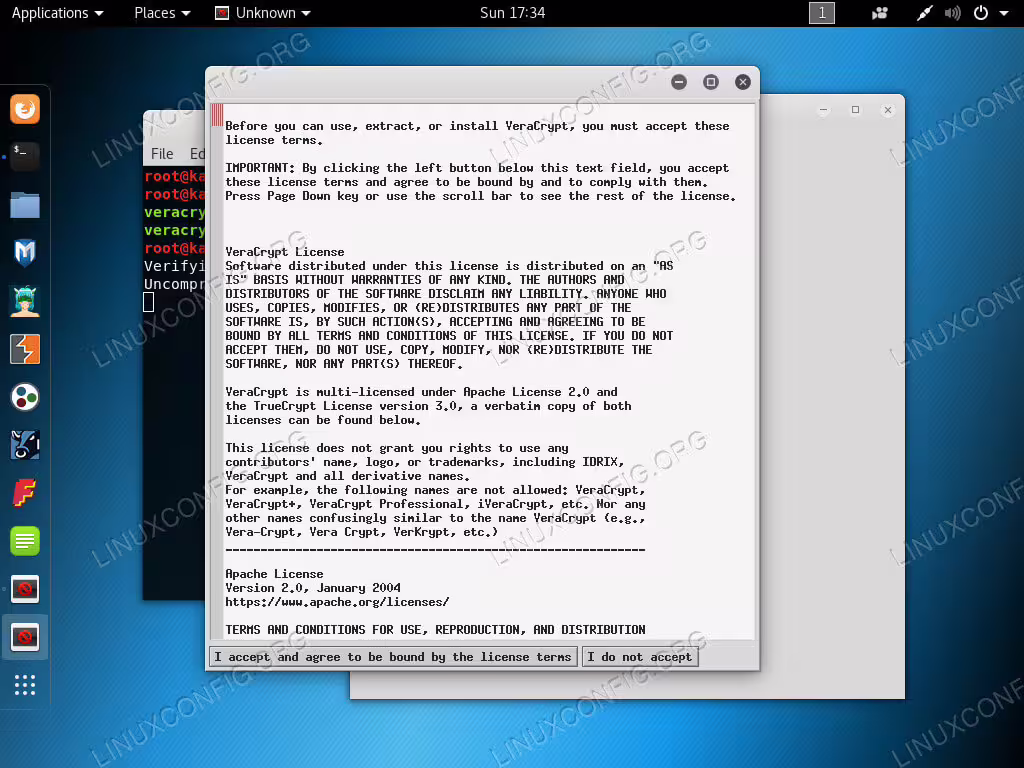1024x768 pixels.
Task: Launch Metasploit from the dock
Action: [x=25, y=253]
